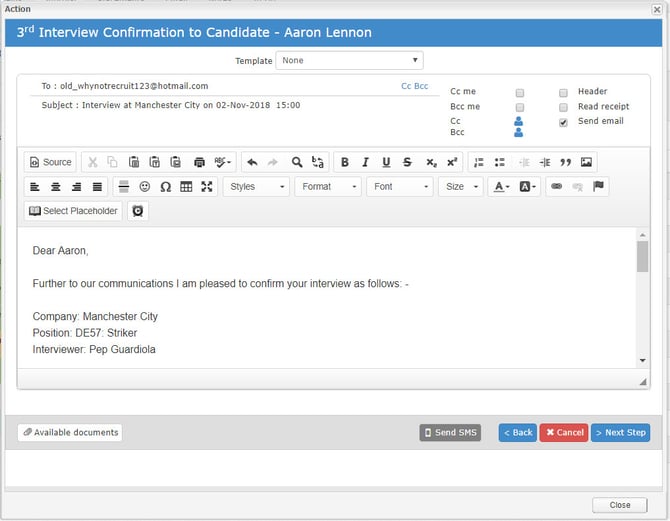Click the Next Step button
Viewport: 670px width, 521px height.
(620, 433)
